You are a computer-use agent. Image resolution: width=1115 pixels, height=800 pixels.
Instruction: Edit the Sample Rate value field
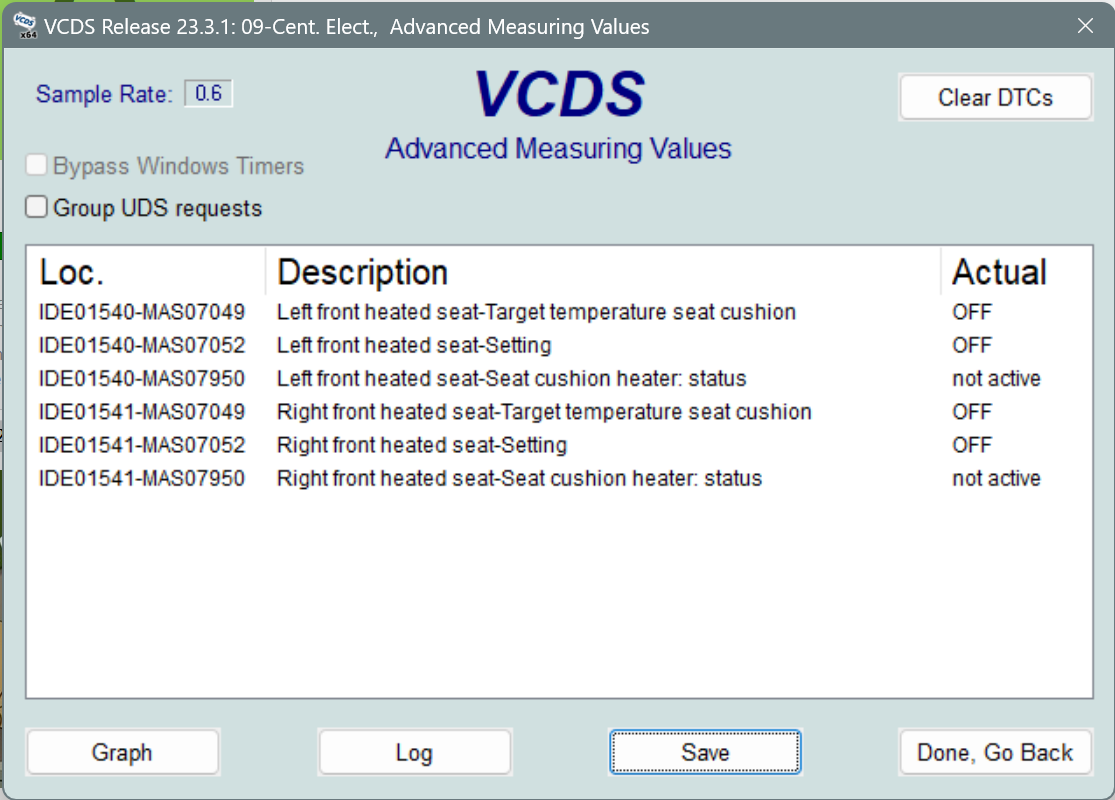[x=208, y=92]
